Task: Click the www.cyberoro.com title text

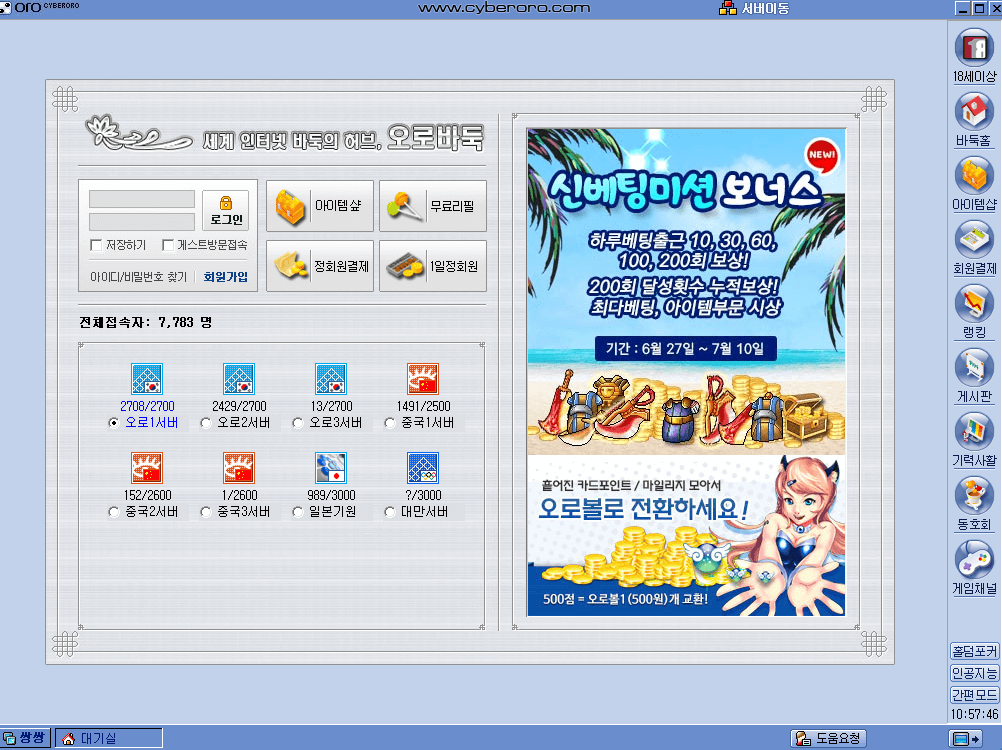Action: tap(504, 8)
